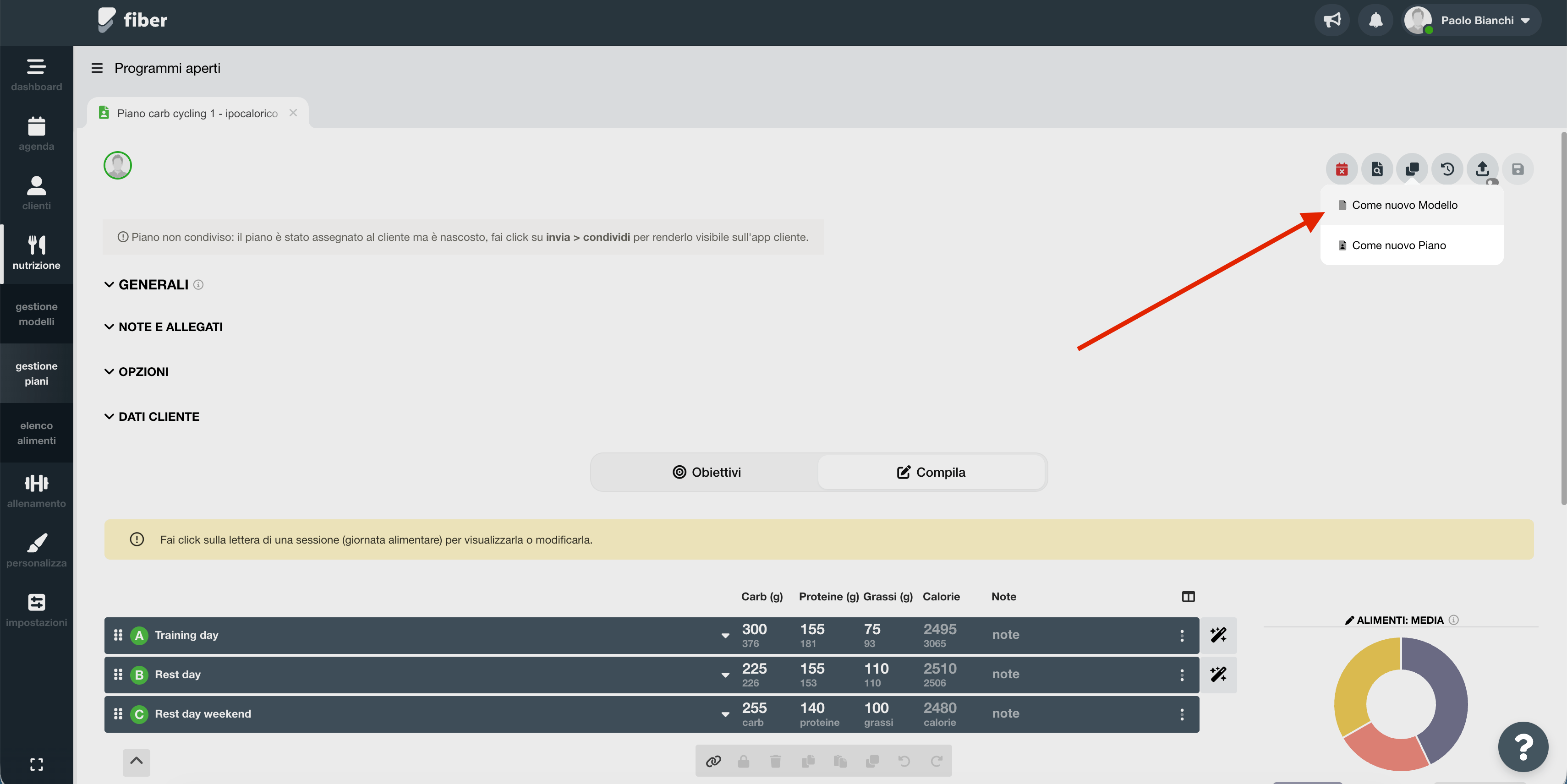Image resolution: width=1567 pixels, height=784 pixels.
Task: Click the trash icon in bottom toolbar
Action: pyautogui.click(x=775, y=761)
